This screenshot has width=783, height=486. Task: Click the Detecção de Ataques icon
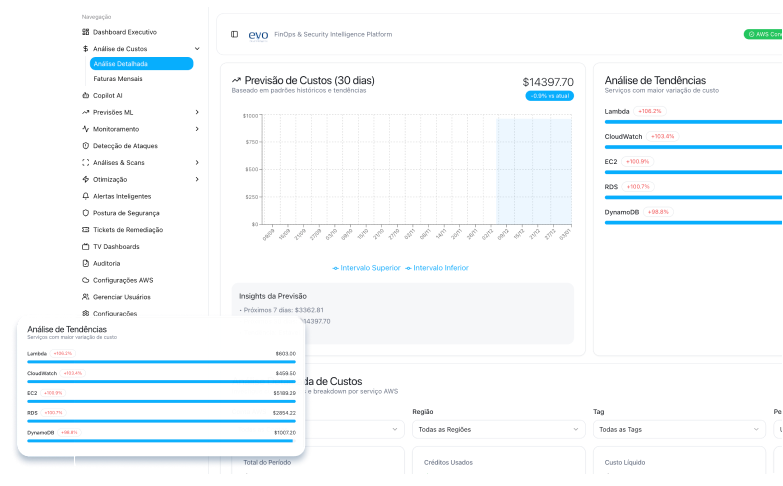tap(85, 146)
